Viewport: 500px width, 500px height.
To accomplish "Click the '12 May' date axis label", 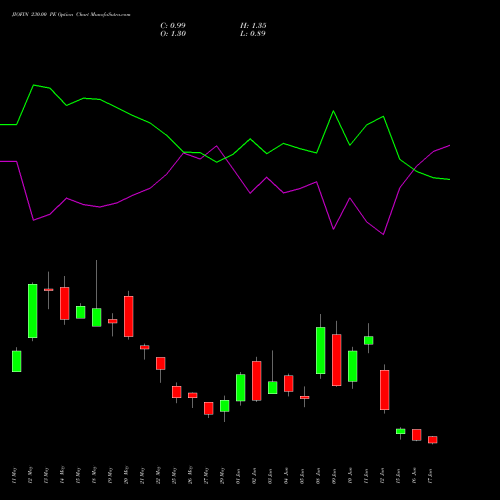I will pyautogui.click(x=31, y=475).
